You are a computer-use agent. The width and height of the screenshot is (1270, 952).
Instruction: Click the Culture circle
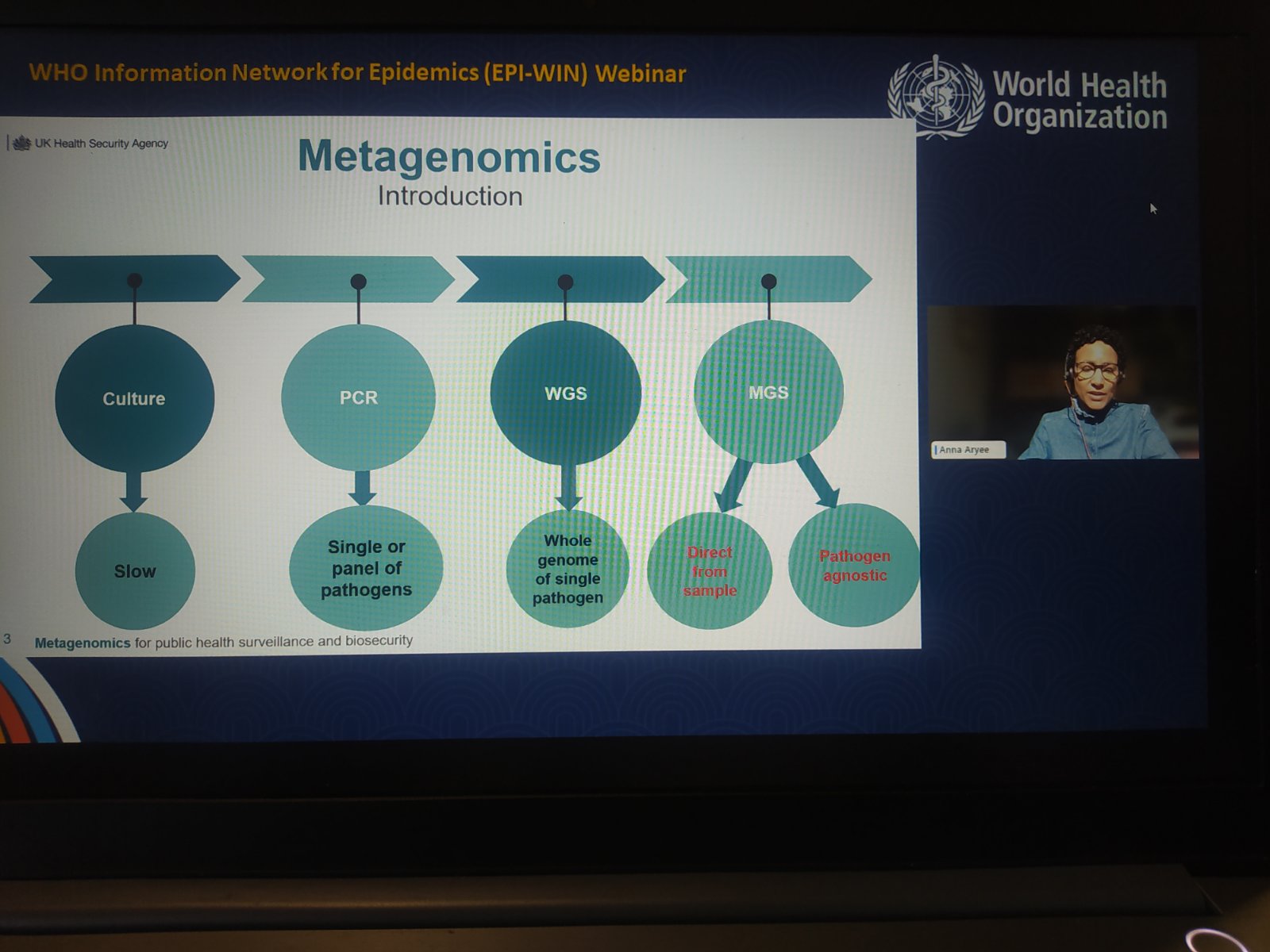(134, 398)
